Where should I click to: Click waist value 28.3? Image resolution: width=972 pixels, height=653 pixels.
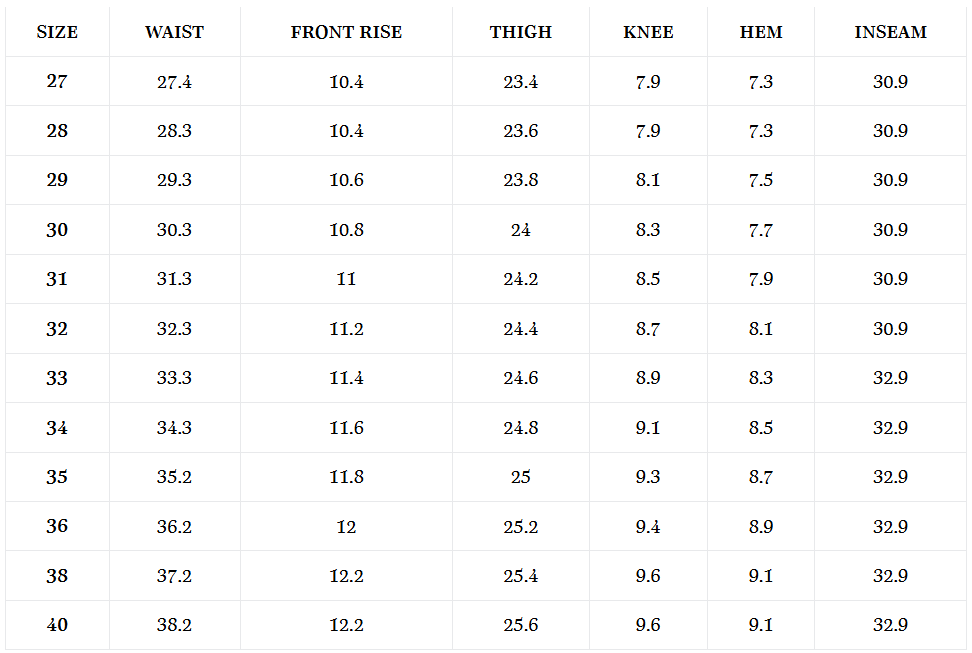[x=174, y=131]
